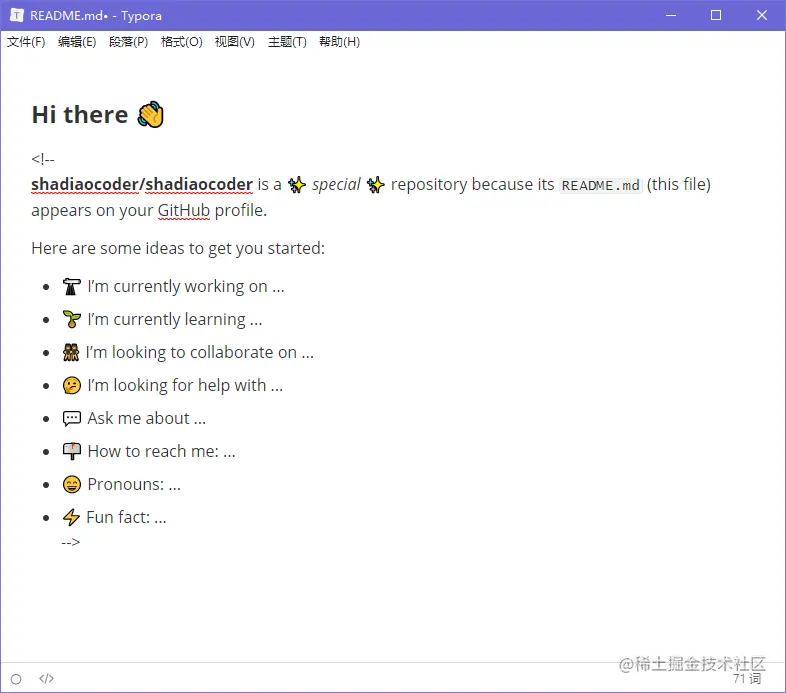Open the 编辑(E) menu
This screenshot has height=693, width=786.
[x=77, y=42]
